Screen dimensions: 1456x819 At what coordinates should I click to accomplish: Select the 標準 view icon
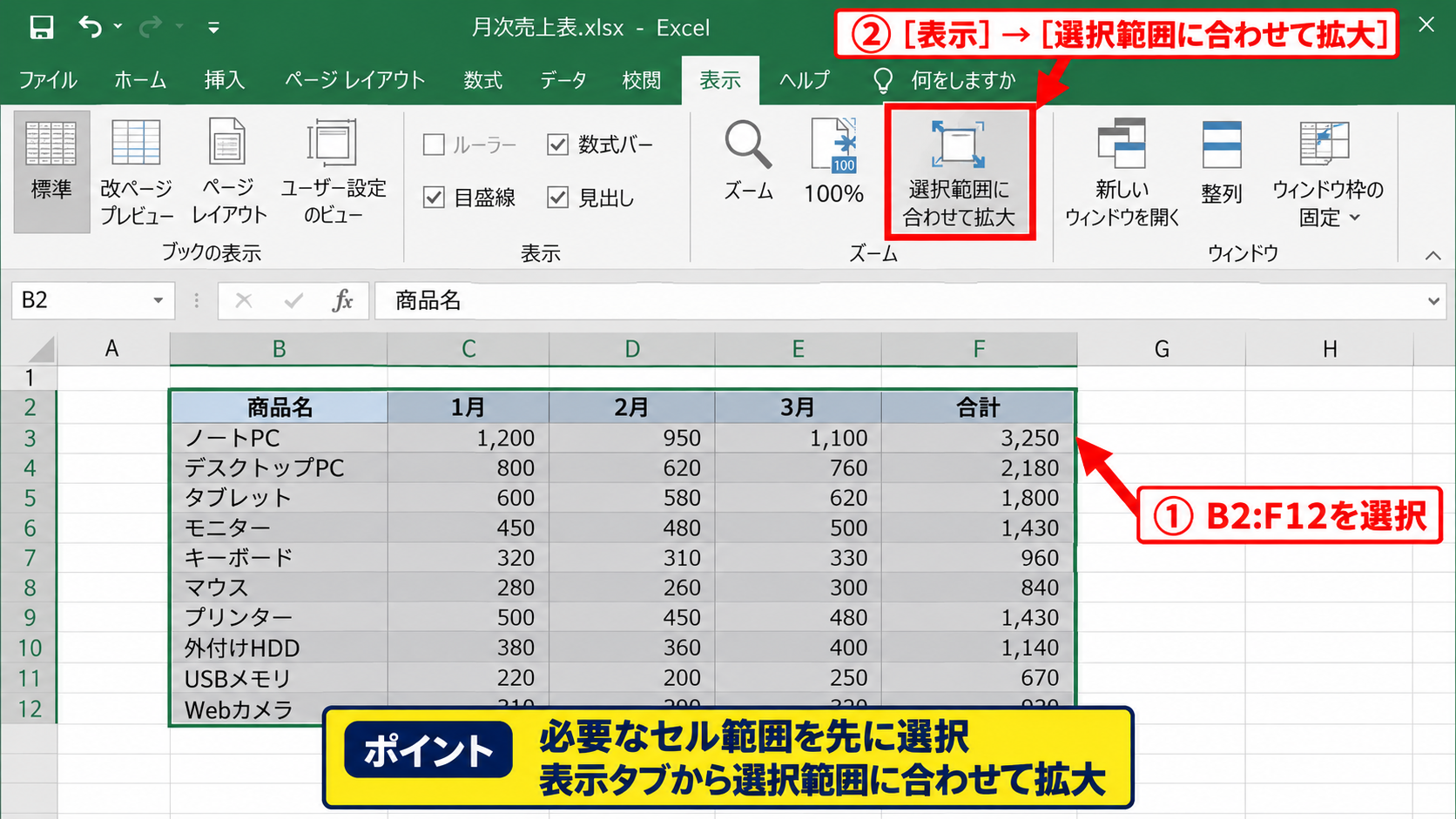[51, 171]
